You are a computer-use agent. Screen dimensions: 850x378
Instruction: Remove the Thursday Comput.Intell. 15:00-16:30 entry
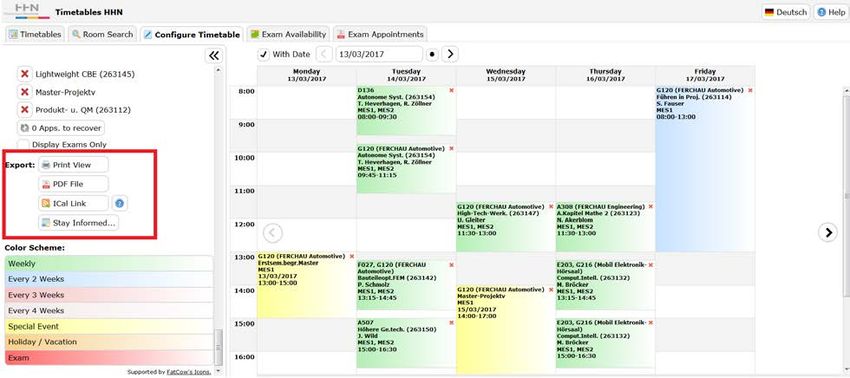(x=651, y=323)
